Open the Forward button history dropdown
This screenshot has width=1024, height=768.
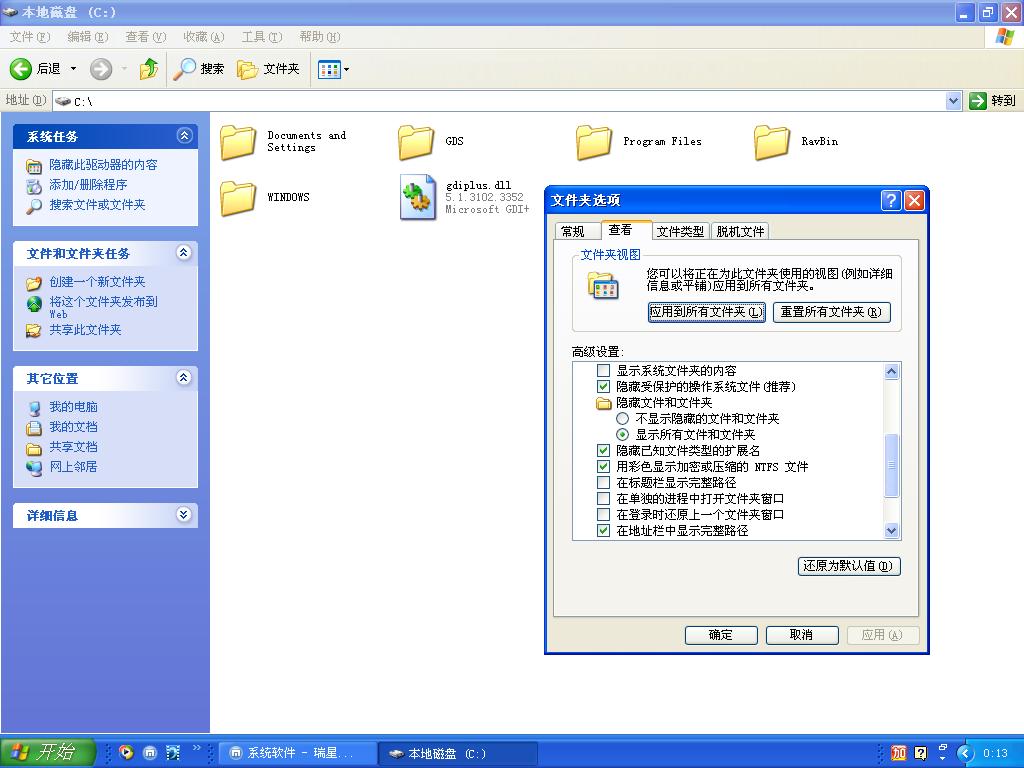[124, 69]
